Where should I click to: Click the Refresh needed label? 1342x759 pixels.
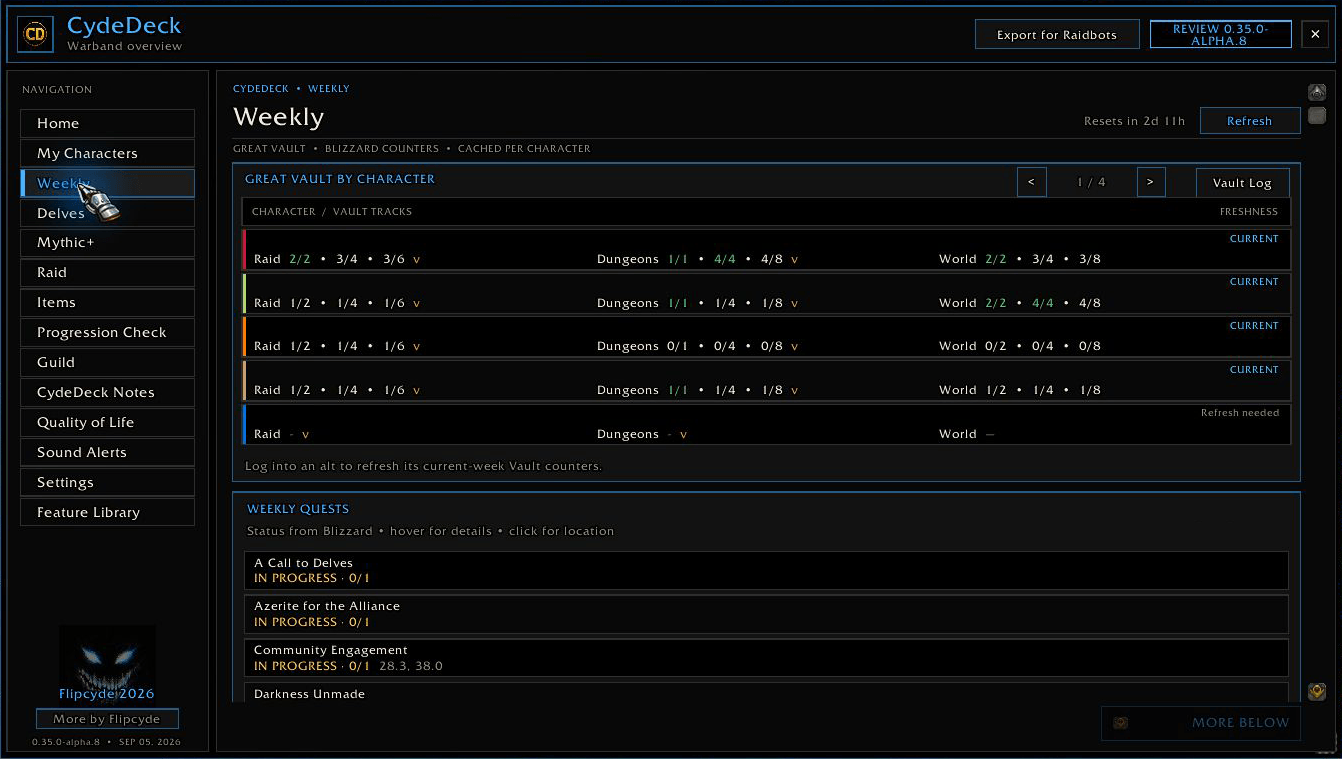pos(1240,413)
